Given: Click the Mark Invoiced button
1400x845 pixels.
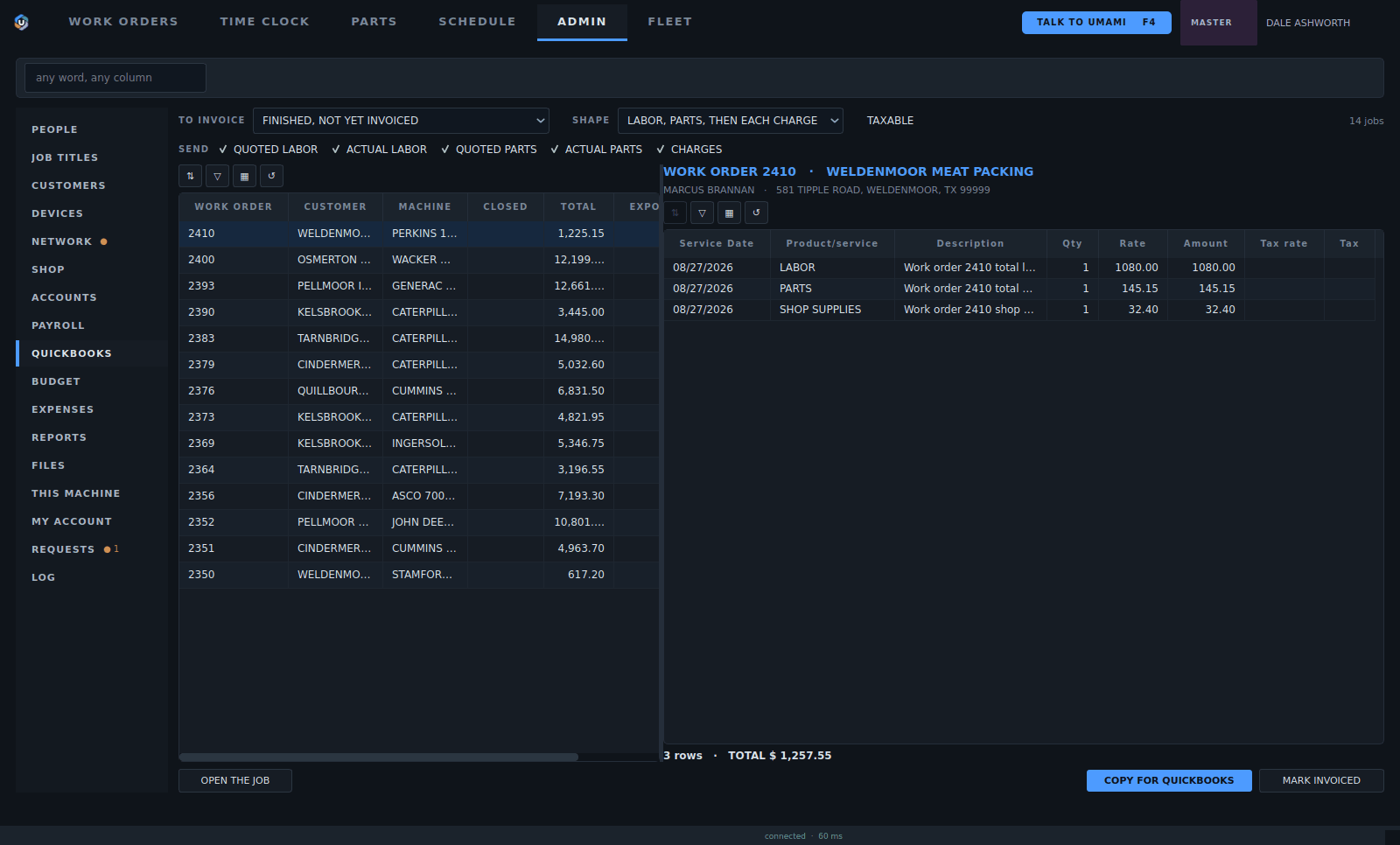Looking at the screenshot, I should 1321,780.
